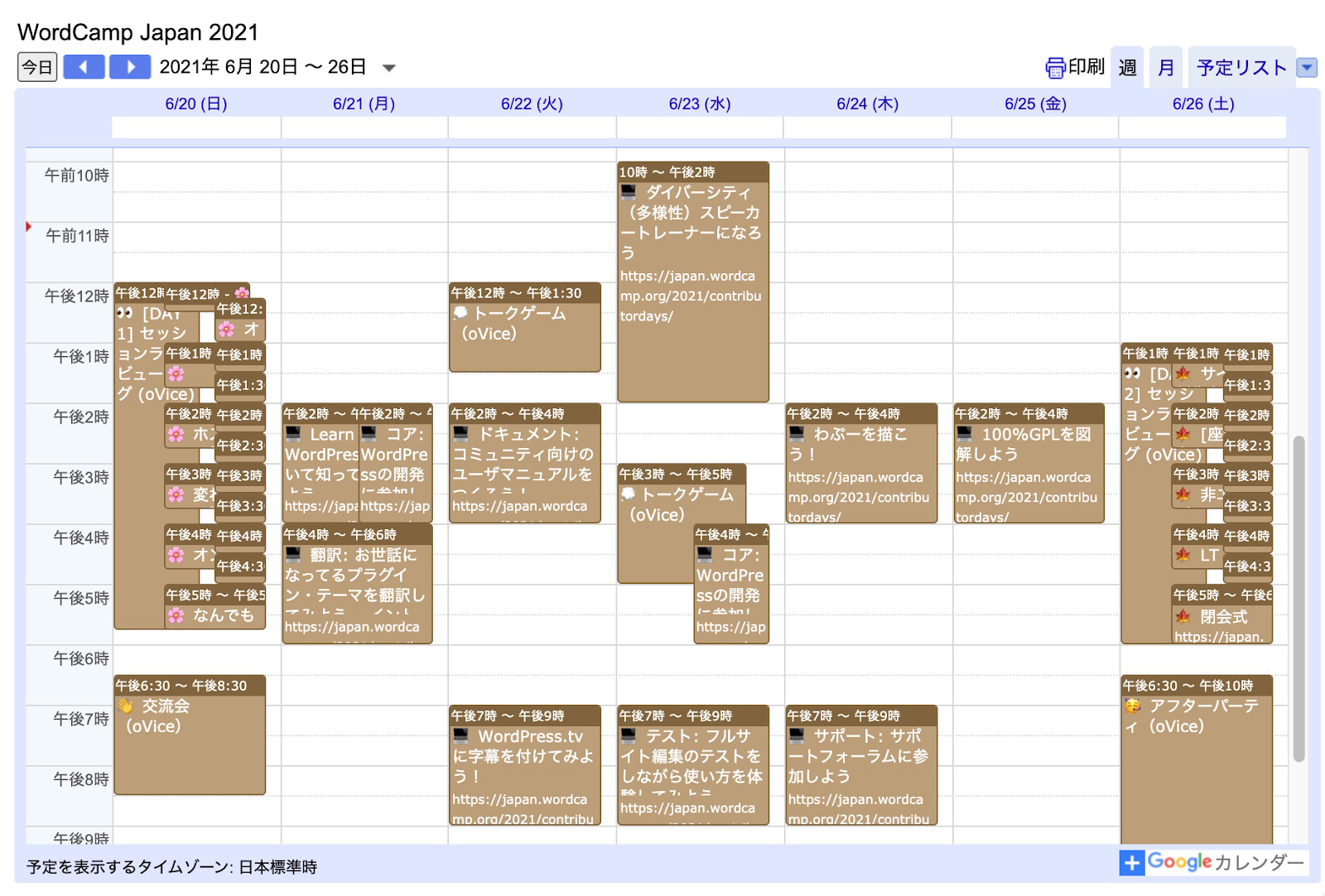
Task: Open the date range dropdown arrow
Action: (389, 68)
